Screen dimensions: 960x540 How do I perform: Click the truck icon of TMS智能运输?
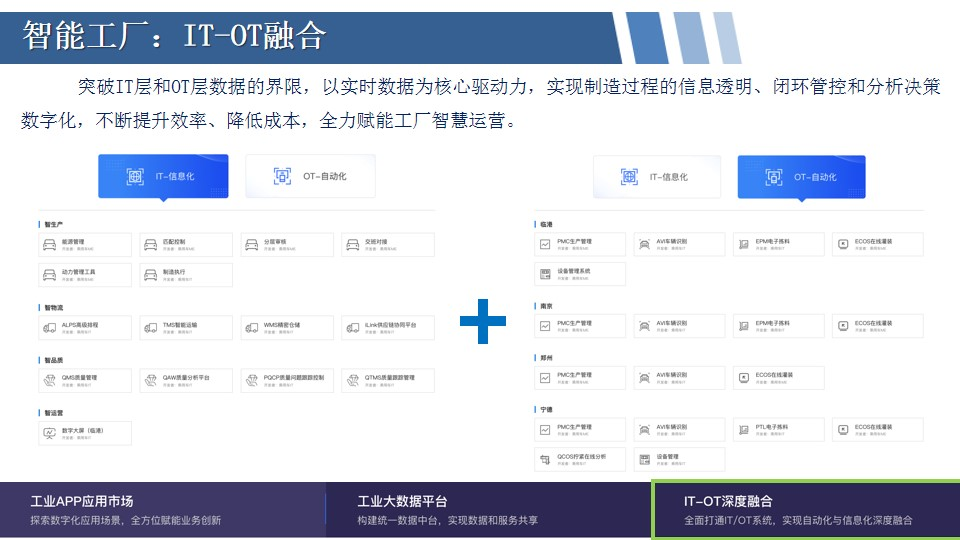click(x=151, y=328)
